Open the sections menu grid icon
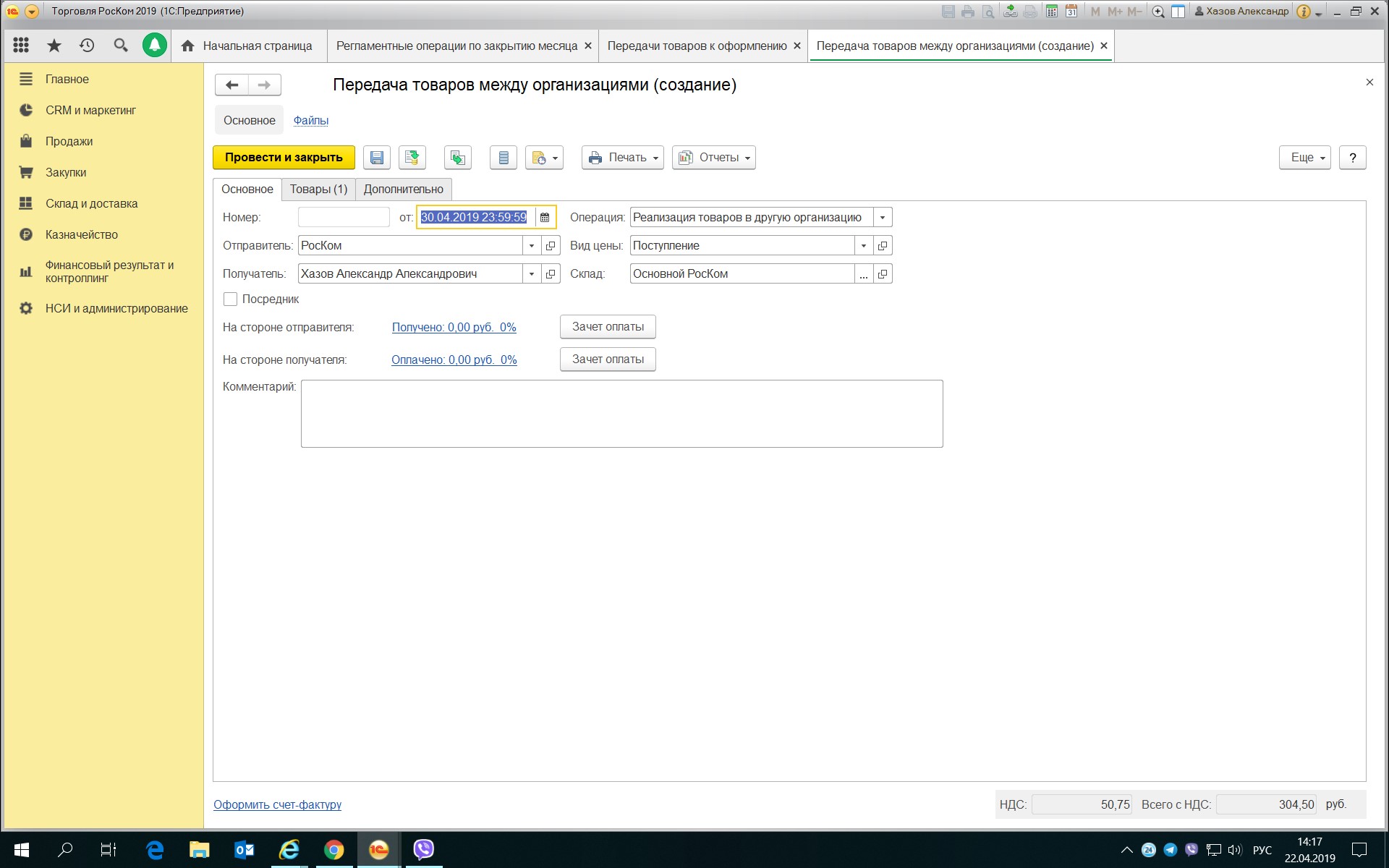 pyautogui.click(x=21, y=46)
